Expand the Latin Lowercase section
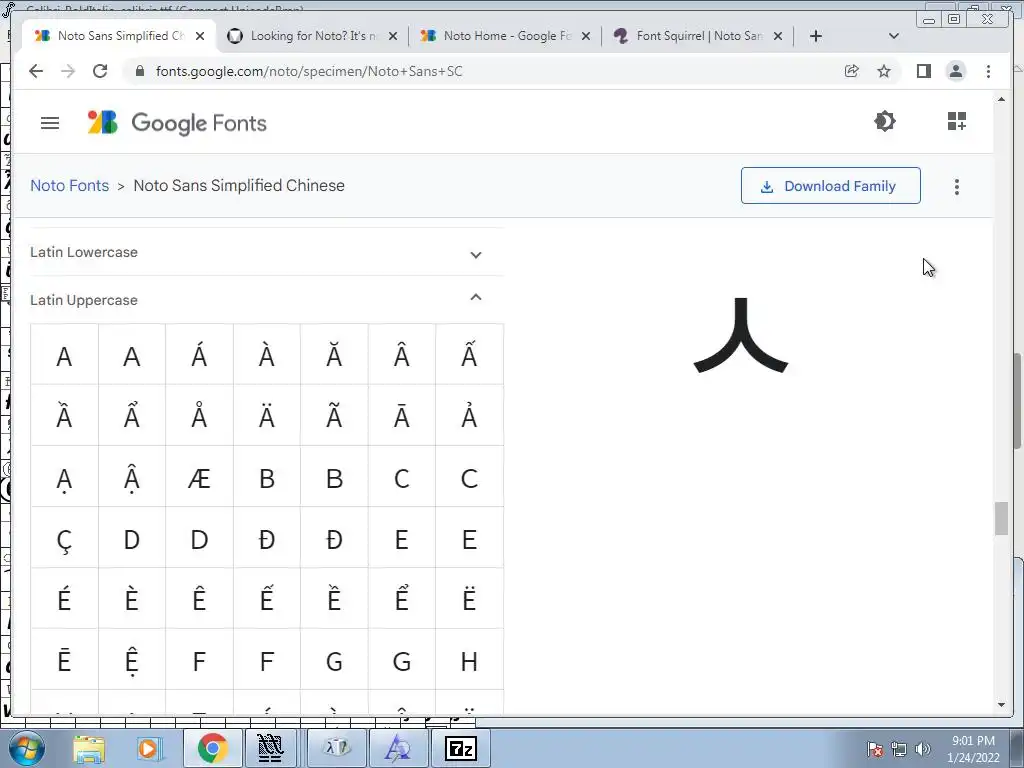 pos(266,253)
